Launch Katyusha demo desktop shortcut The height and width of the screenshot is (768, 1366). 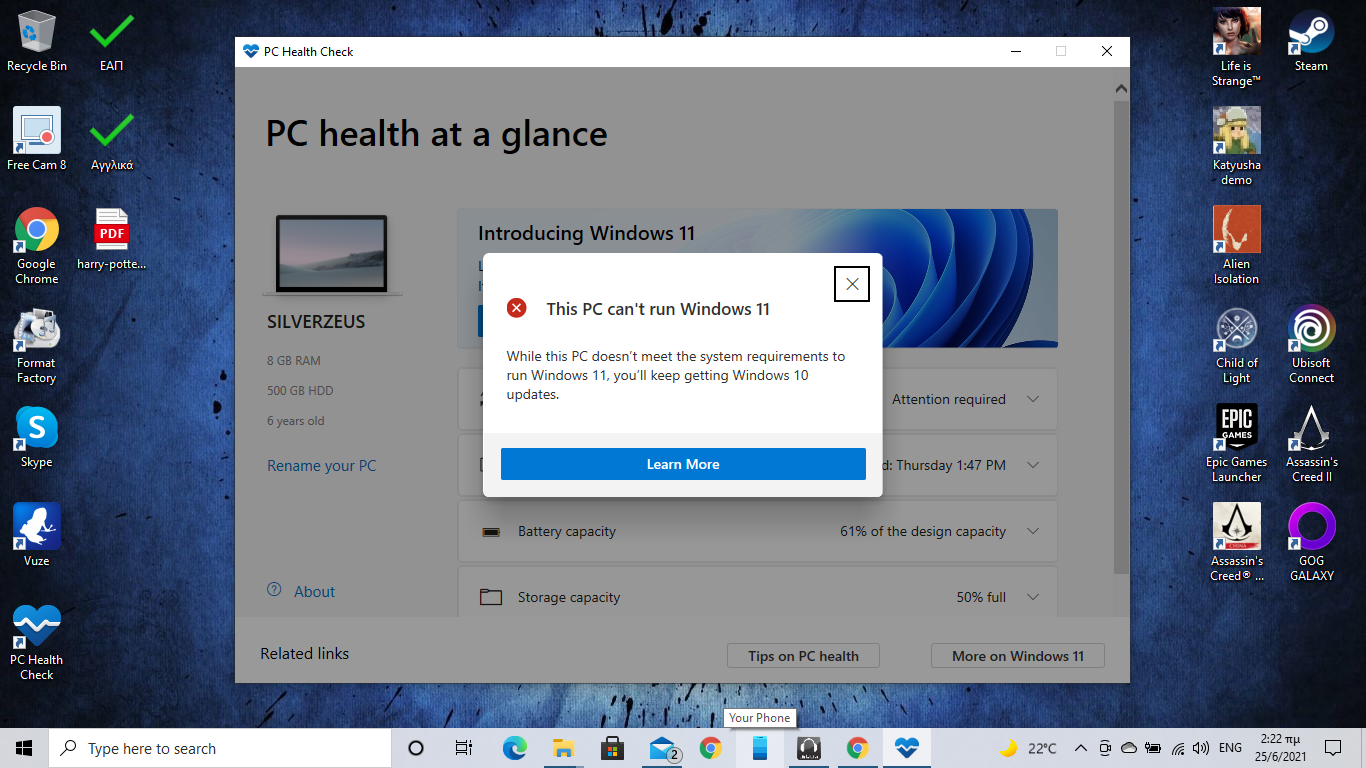tap(1236, 146)
